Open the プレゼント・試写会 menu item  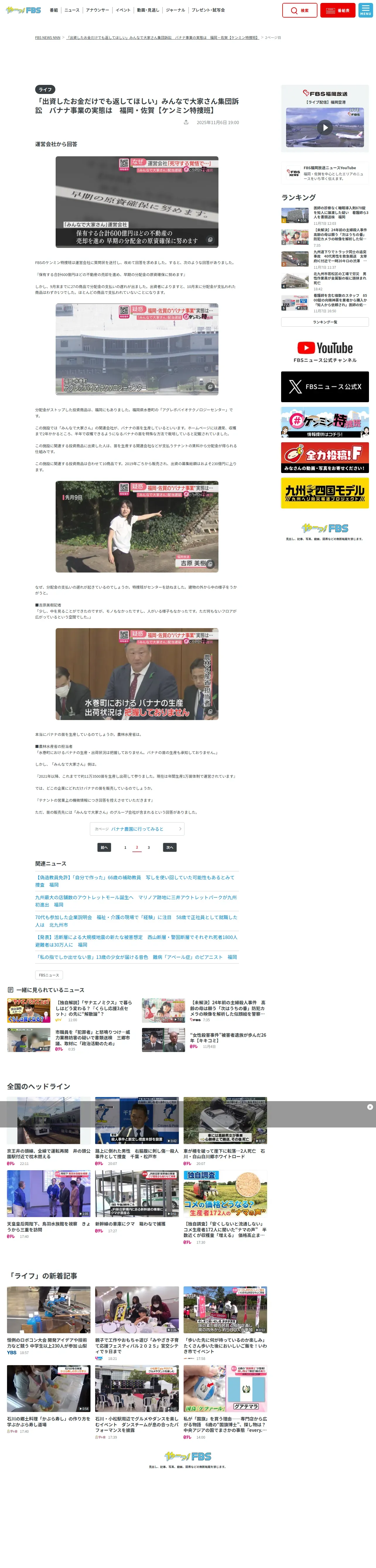[x=208, y=10]
